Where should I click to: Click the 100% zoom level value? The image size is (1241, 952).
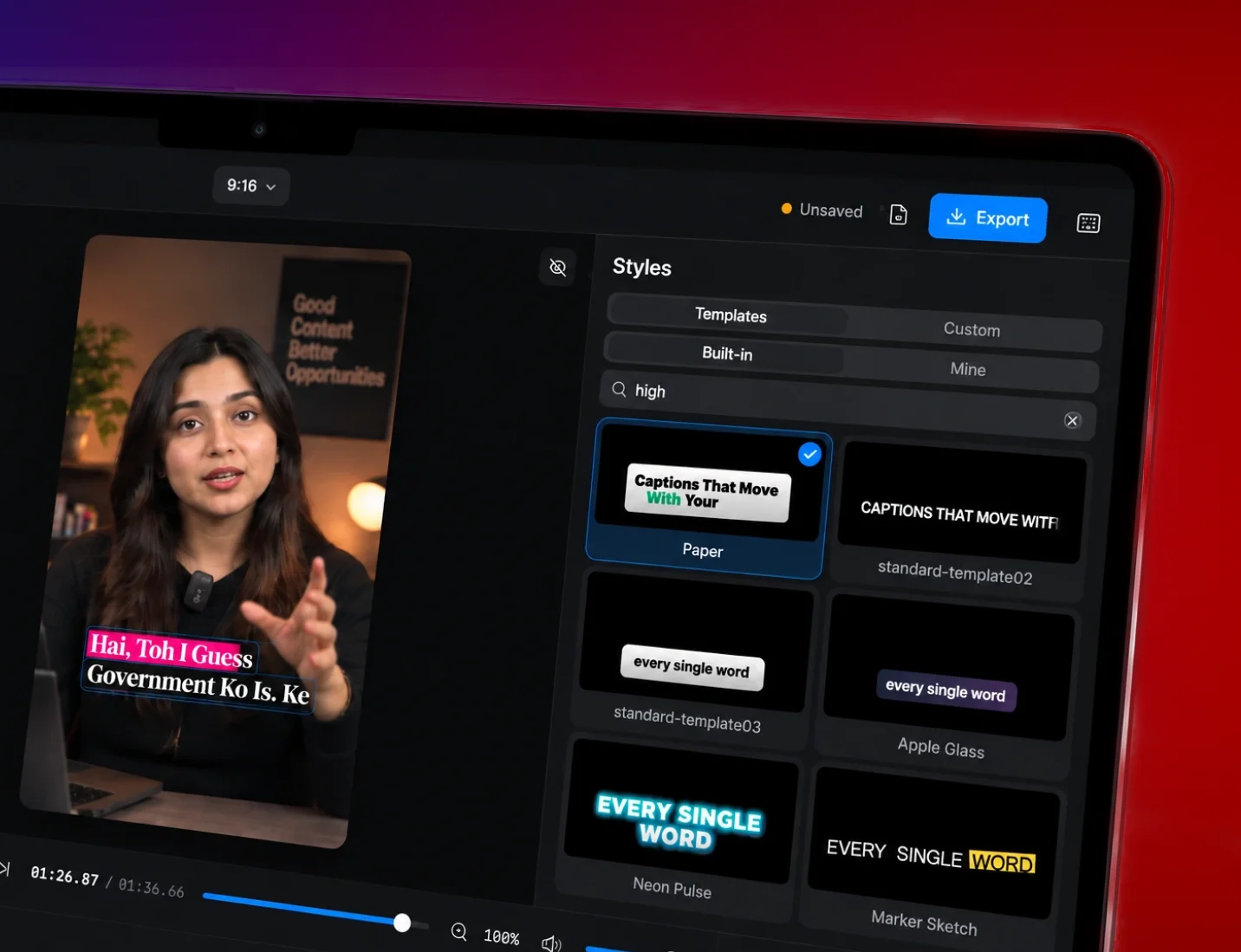click(x=501, y=936)
